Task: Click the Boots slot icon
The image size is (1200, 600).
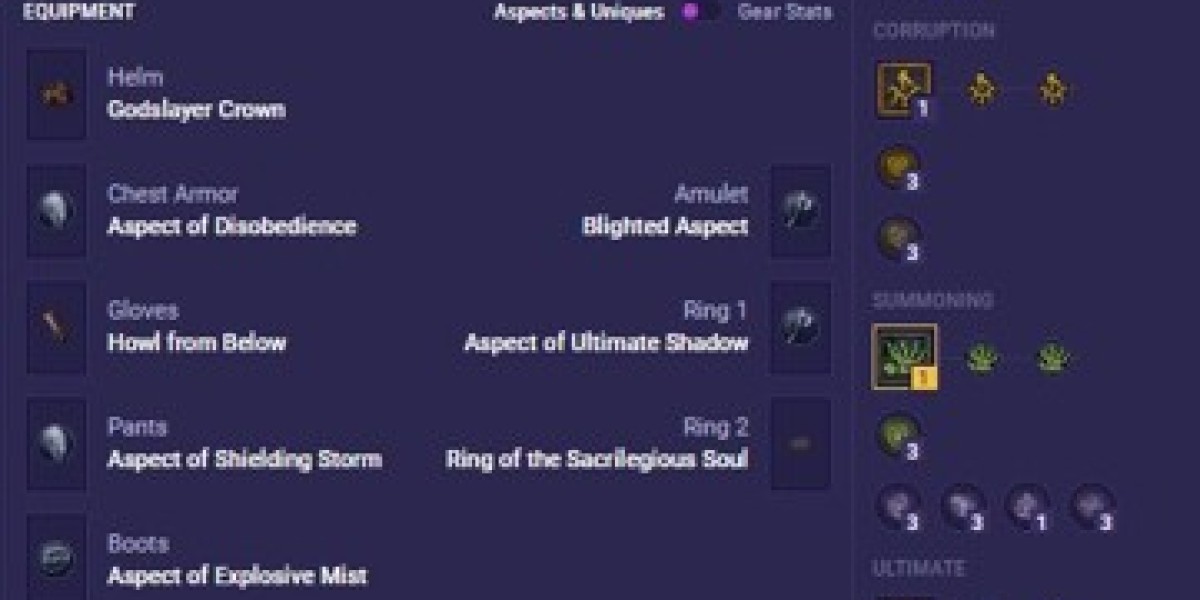Action: tap(56, 560)
